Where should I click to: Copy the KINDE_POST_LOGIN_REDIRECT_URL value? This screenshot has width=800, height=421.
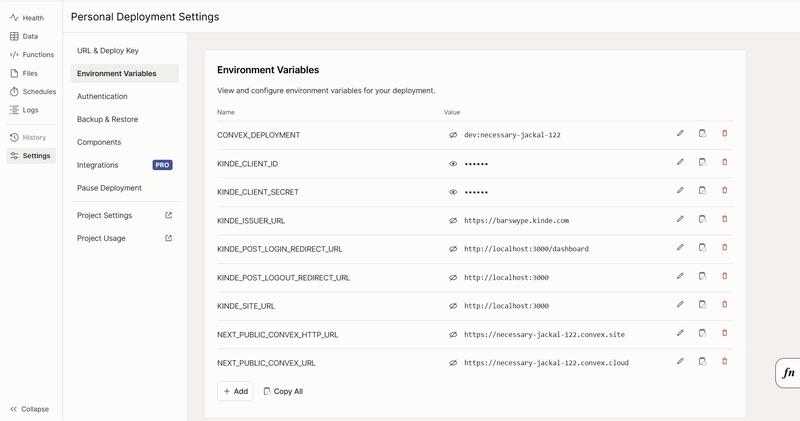pos(703,247)
